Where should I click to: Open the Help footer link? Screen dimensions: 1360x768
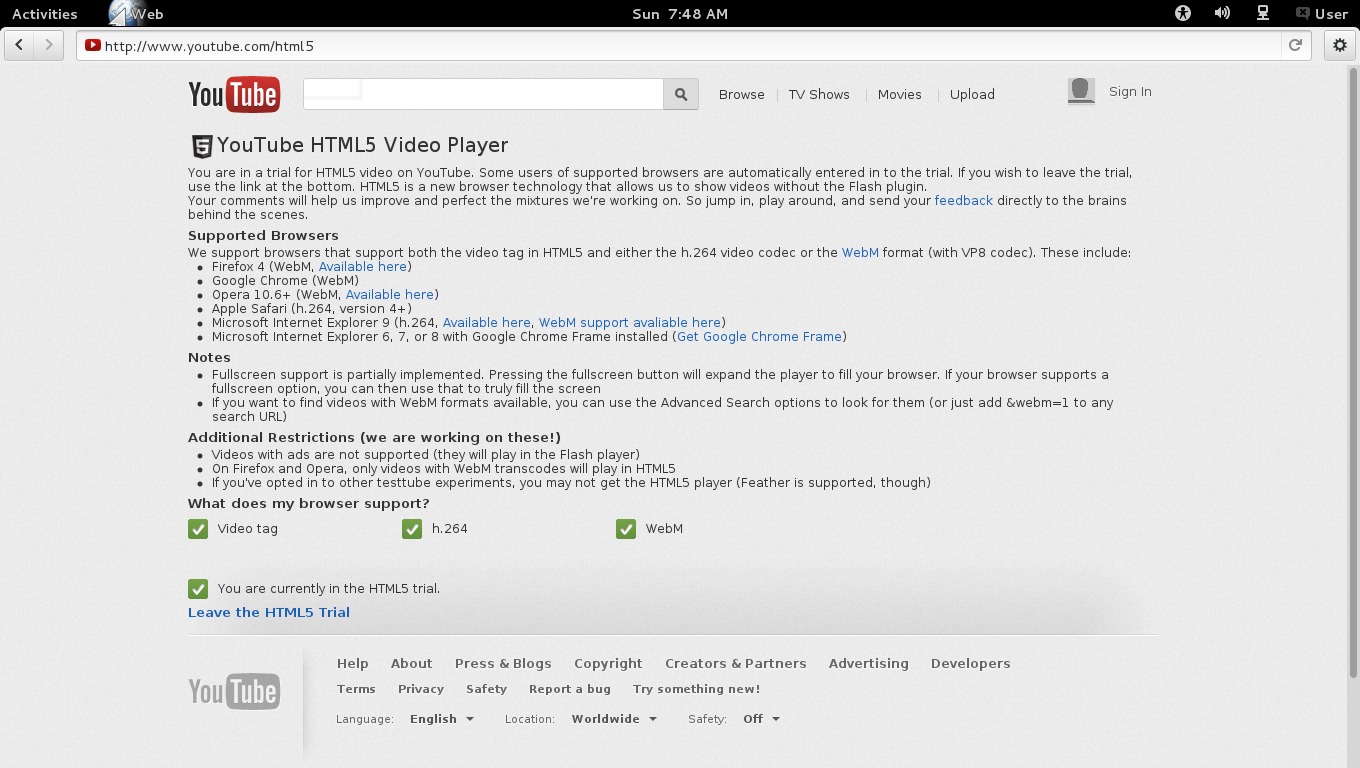(353, 663)
